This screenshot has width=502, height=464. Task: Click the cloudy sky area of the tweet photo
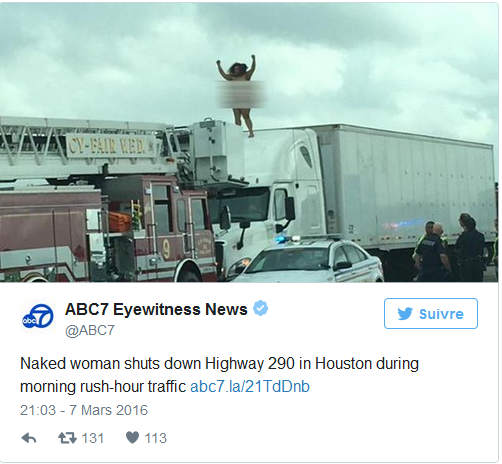(367, 60)
